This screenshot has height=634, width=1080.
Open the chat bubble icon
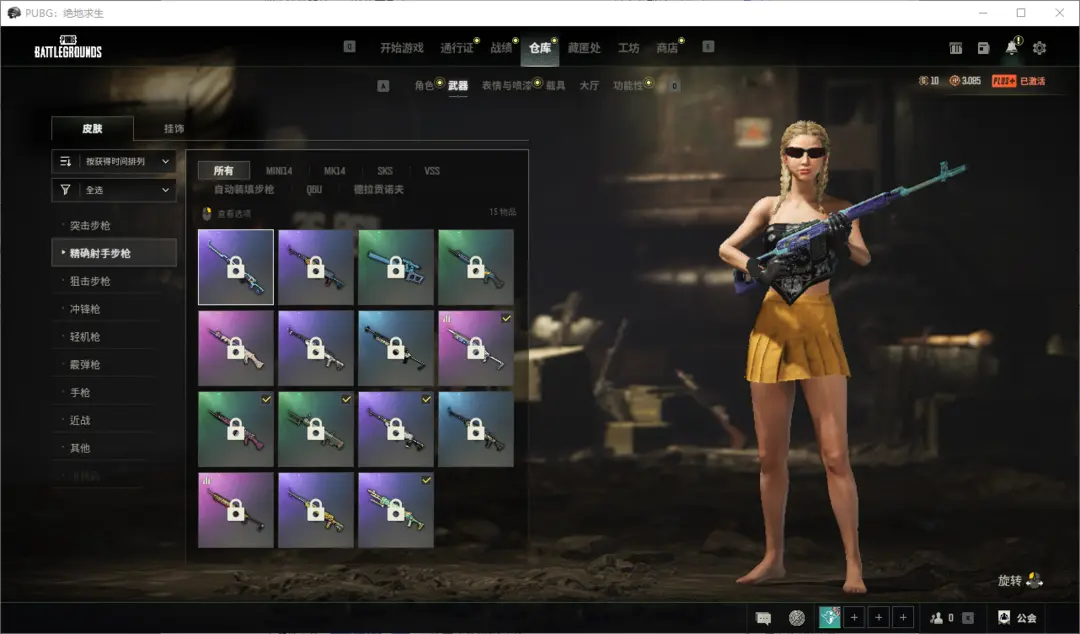click(764, 618)
